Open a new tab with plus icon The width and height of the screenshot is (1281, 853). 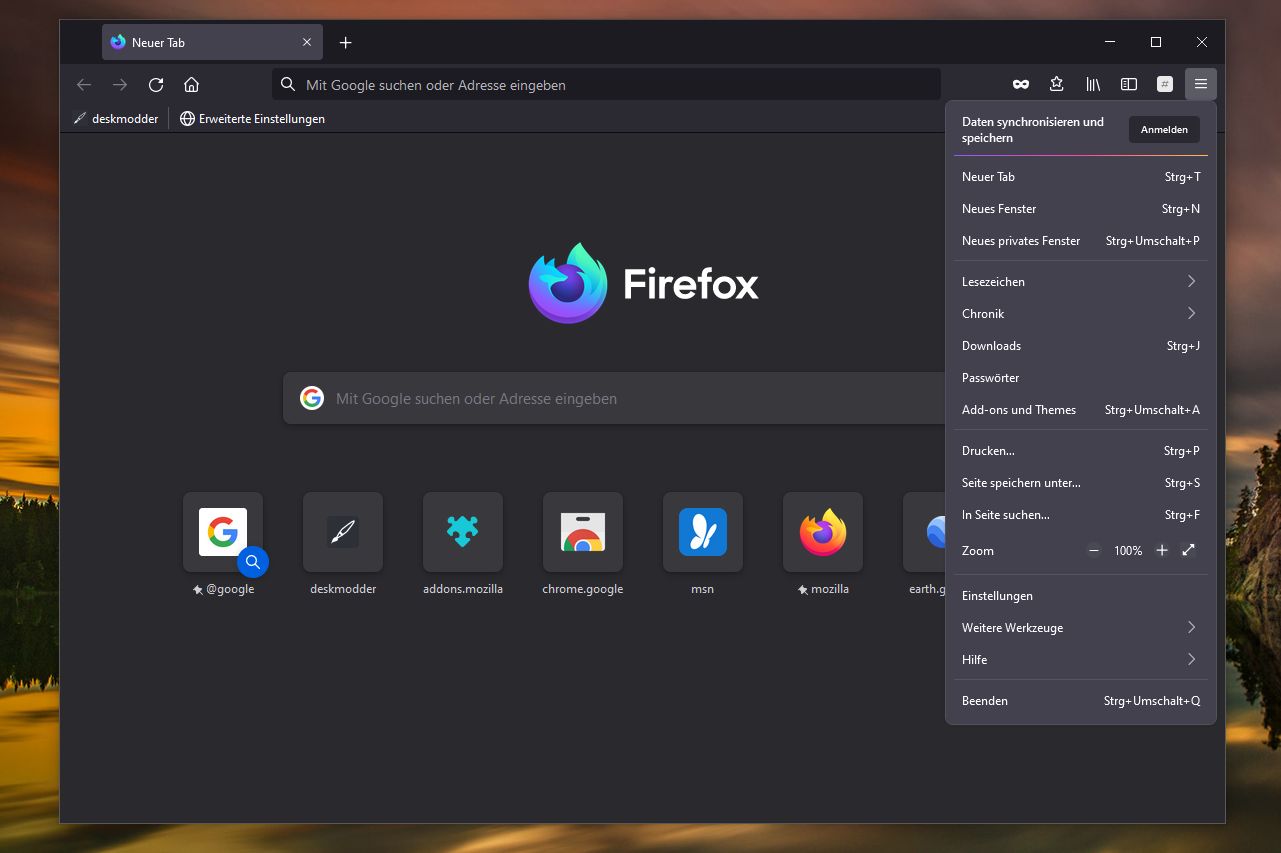[346, 43]
